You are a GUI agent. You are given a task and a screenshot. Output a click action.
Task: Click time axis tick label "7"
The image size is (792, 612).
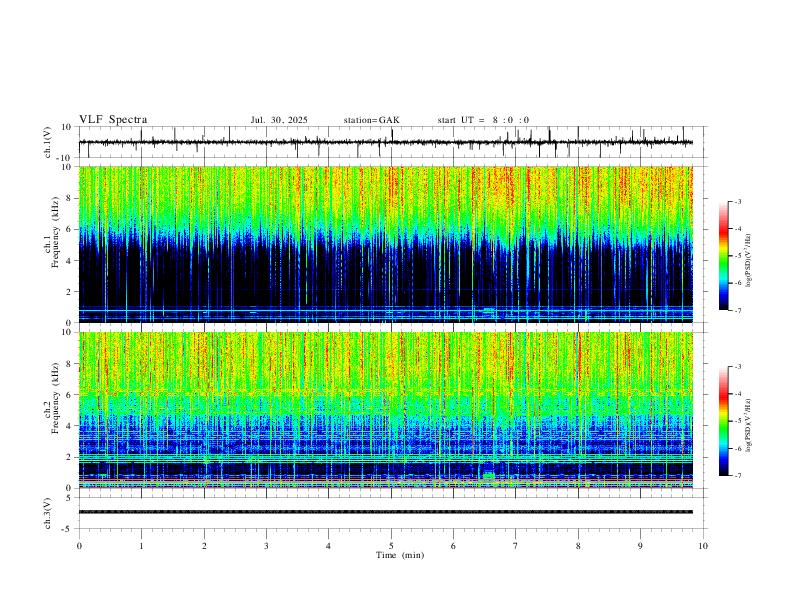[516, 546]
